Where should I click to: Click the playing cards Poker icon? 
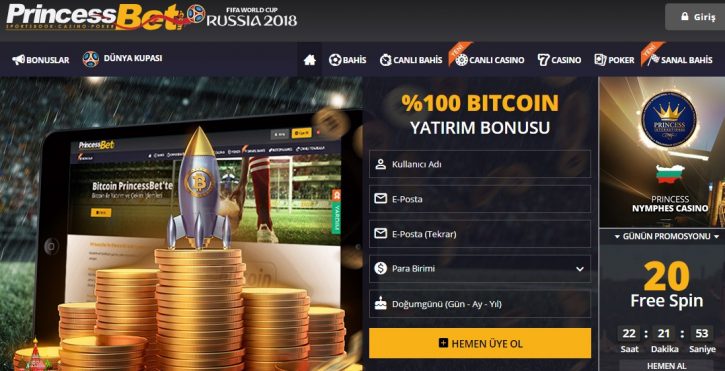point(600,60)
